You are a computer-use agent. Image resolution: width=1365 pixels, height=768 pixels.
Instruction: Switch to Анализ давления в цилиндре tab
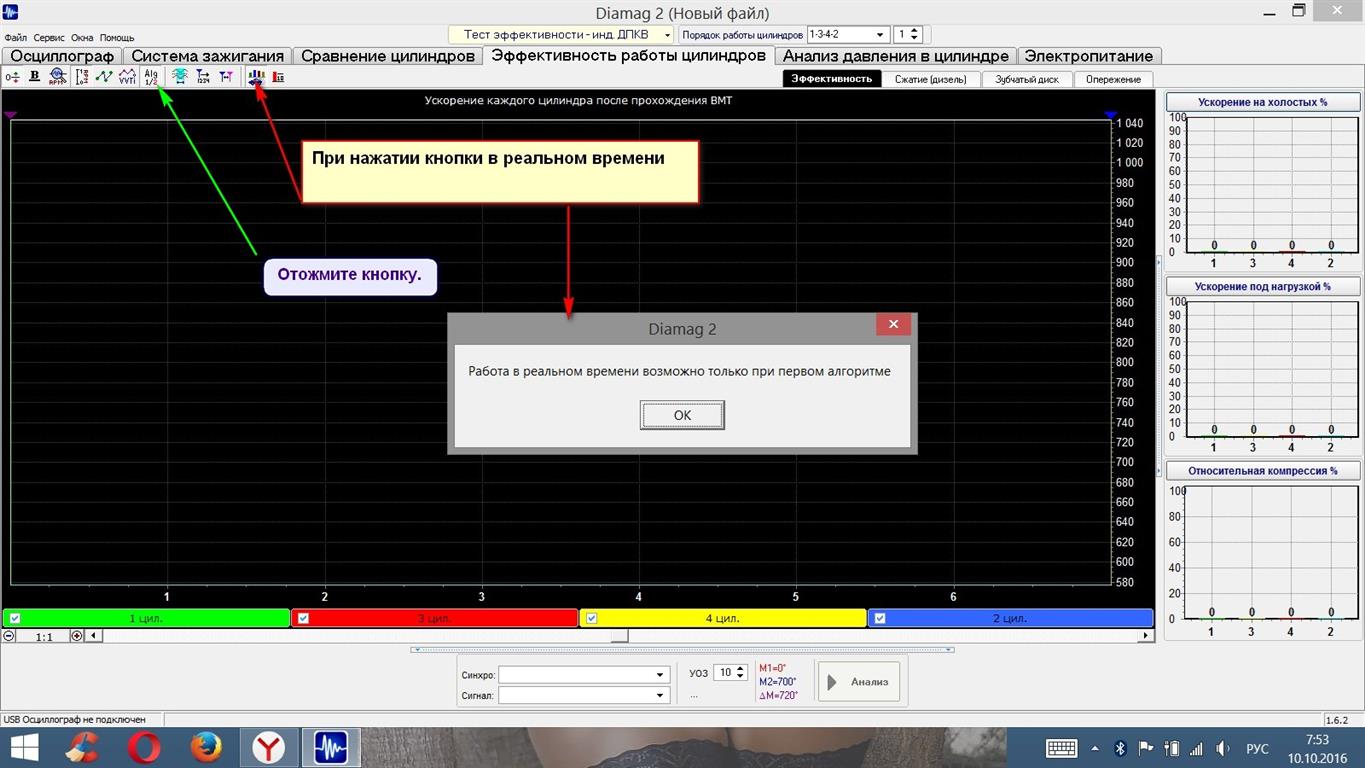896,56
